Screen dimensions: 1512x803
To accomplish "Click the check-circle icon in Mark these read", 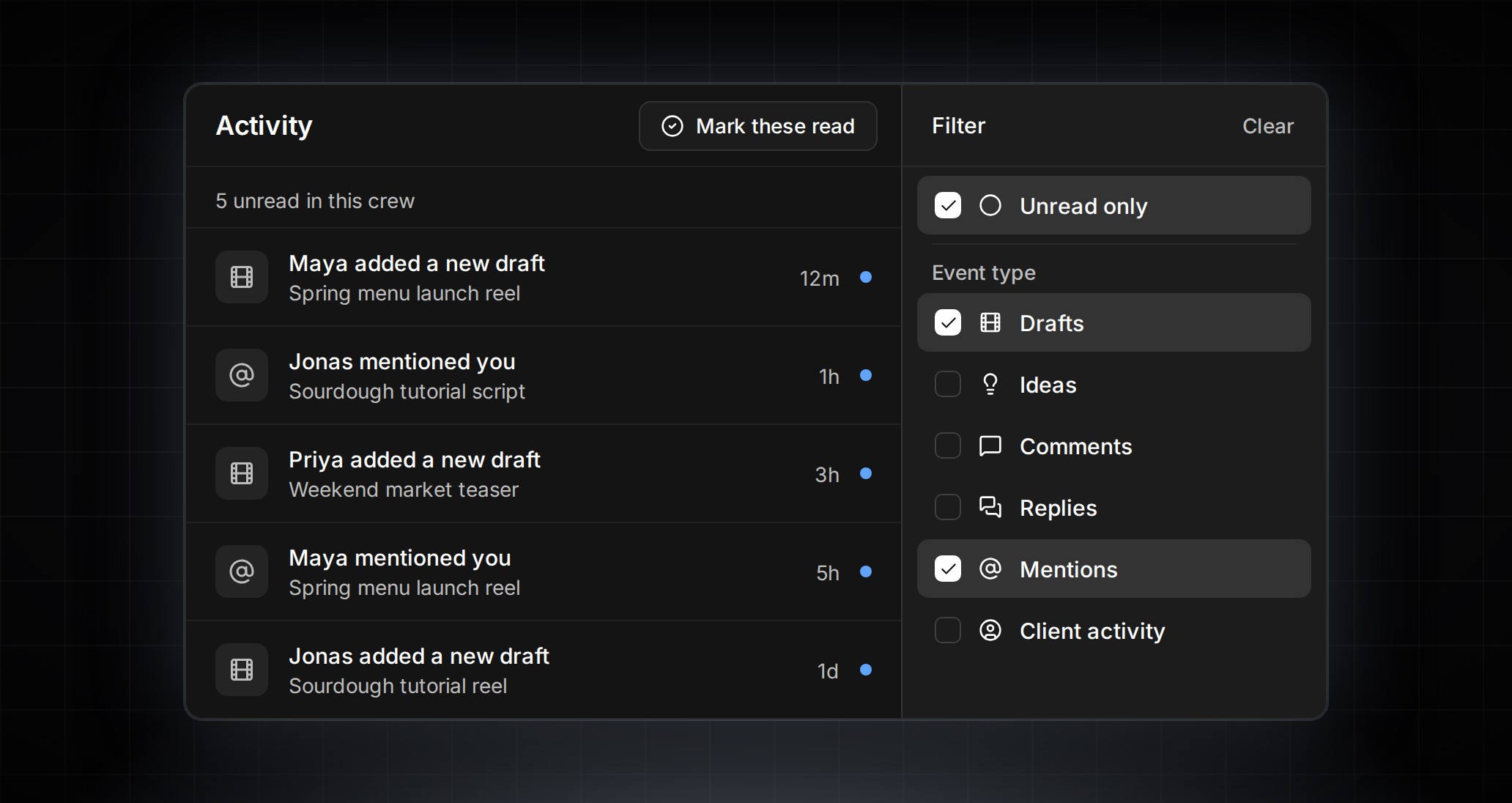I will tap(672, 126).
